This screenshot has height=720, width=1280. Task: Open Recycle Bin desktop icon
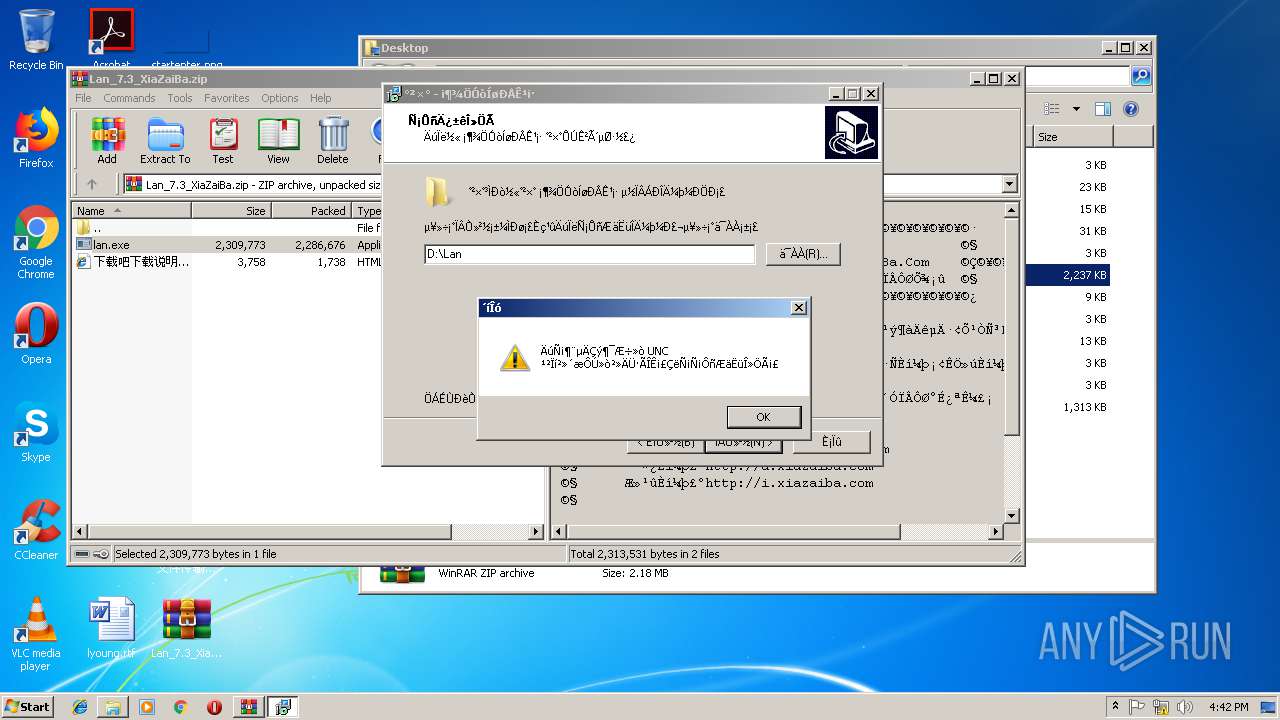pyautogui.click(x=36, y=40)
